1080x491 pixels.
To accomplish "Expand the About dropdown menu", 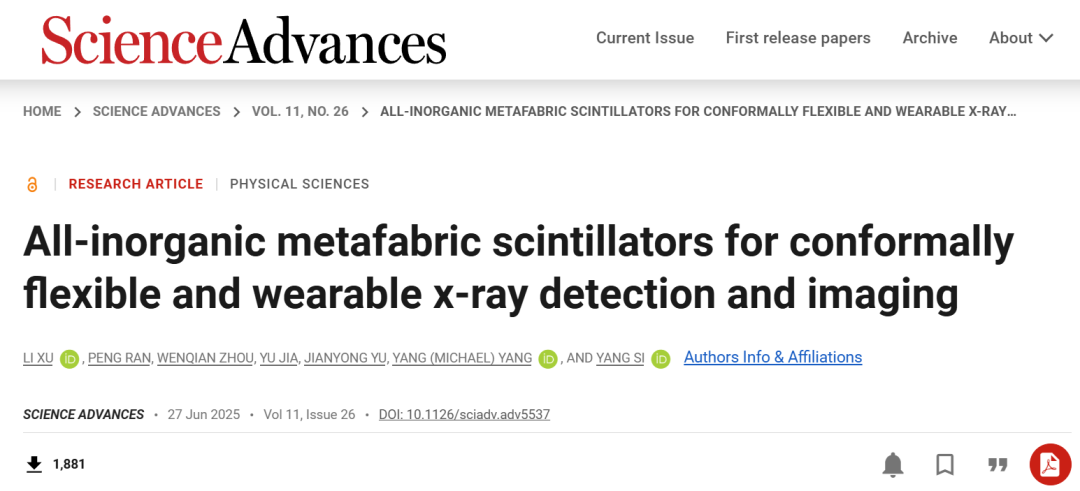I will tap(1021, 38).
